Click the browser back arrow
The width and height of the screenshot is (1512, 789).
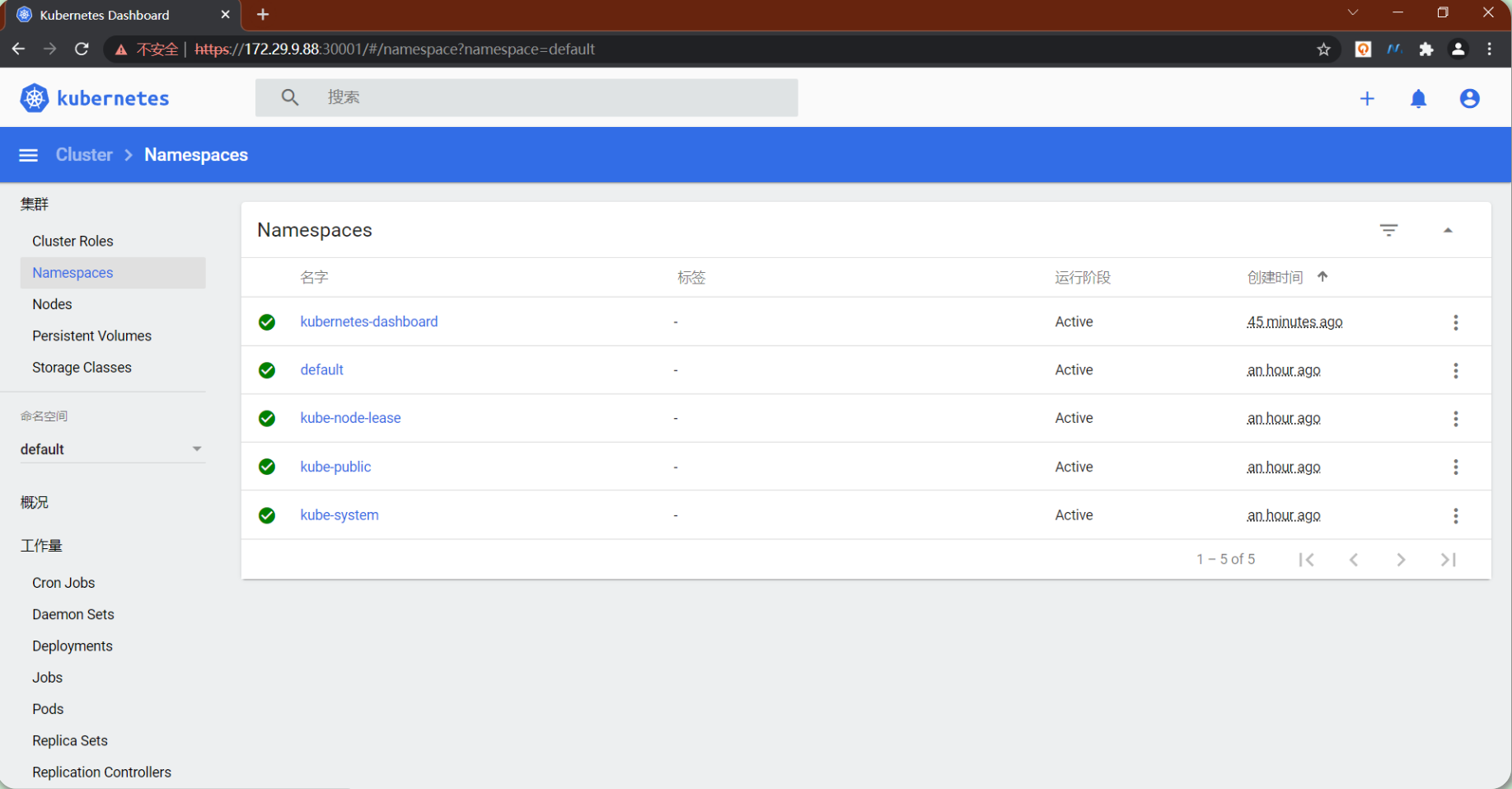(18, 49)
